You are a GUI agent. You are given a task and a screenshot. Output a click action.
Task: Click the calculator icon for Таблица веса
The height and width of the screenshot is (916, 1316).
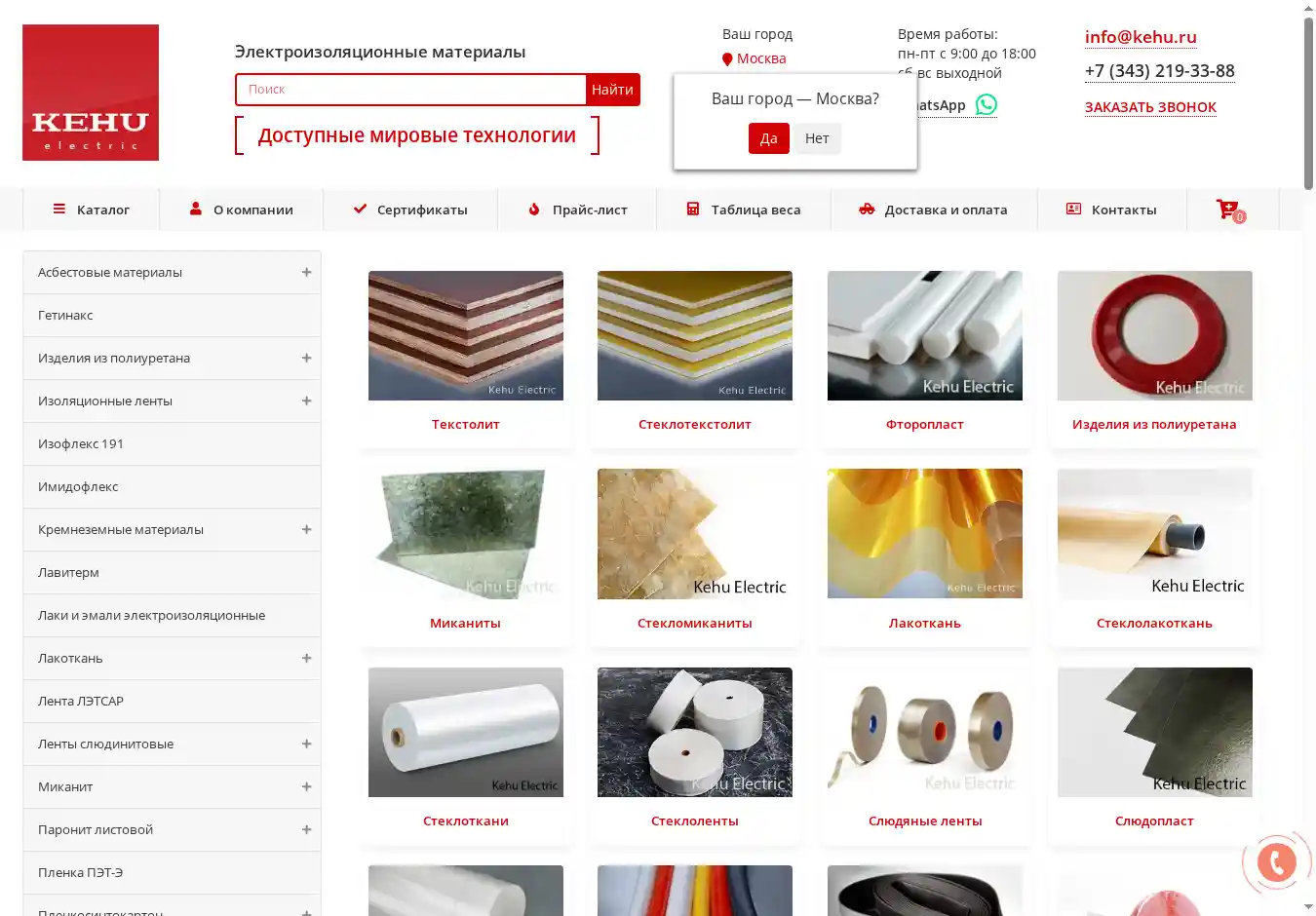(x=693, y=210)
